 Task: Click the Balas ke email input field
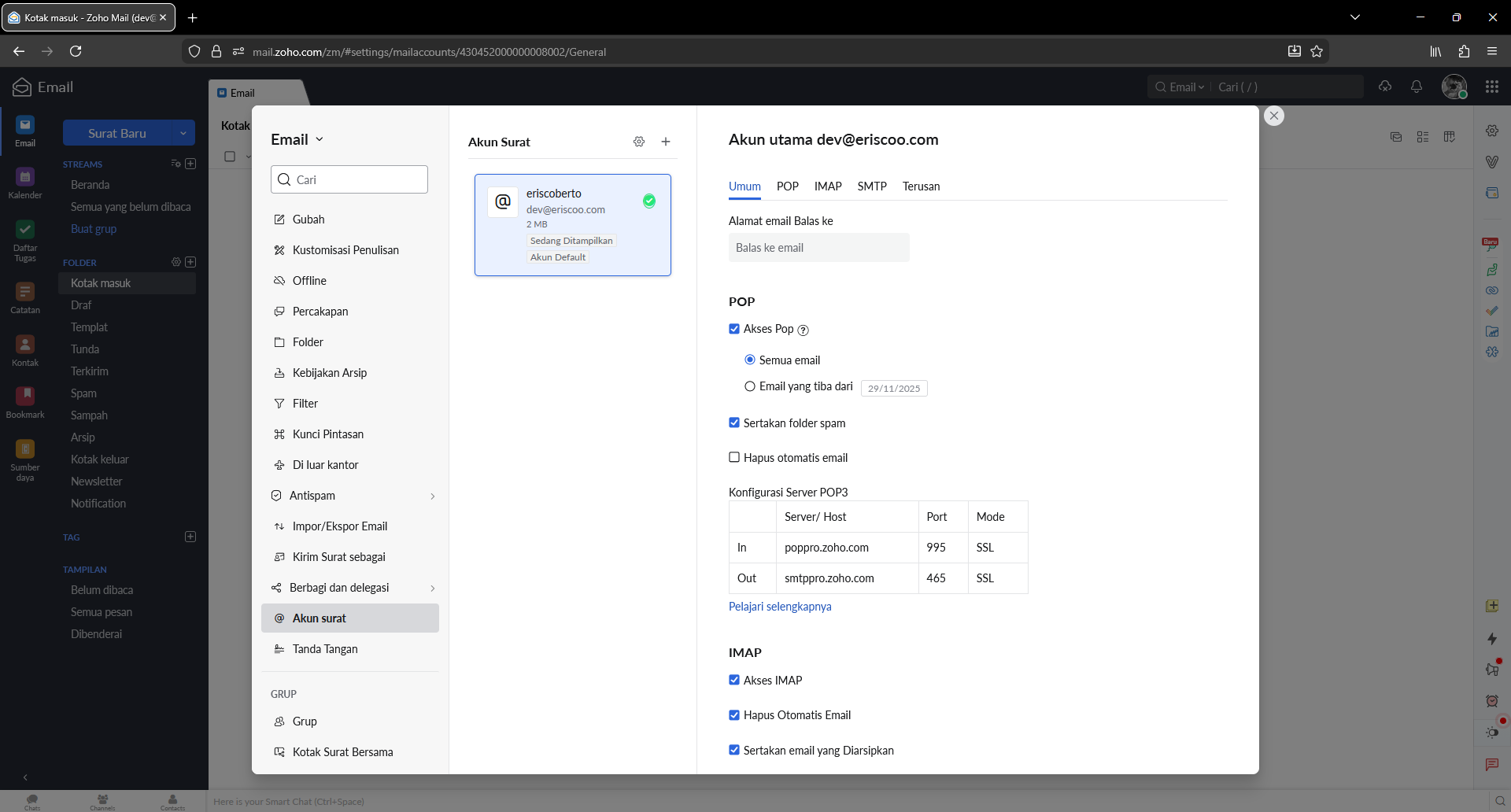point(818,248)
